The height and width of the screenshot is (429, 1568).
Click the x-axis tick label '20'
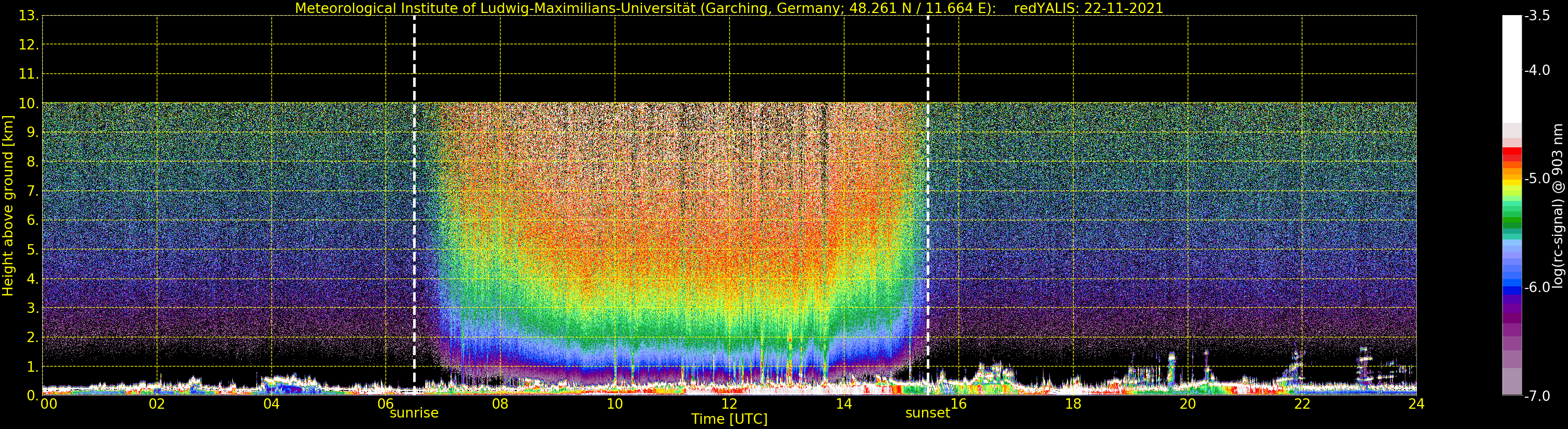[1188, 403]
